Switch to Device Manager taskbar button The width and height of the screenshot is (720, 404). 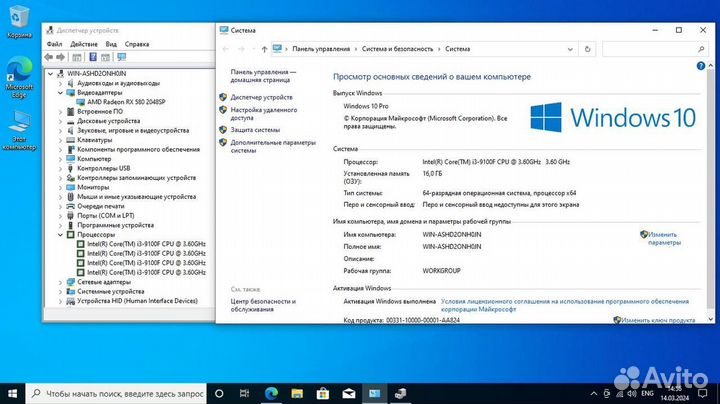[400, 393]
